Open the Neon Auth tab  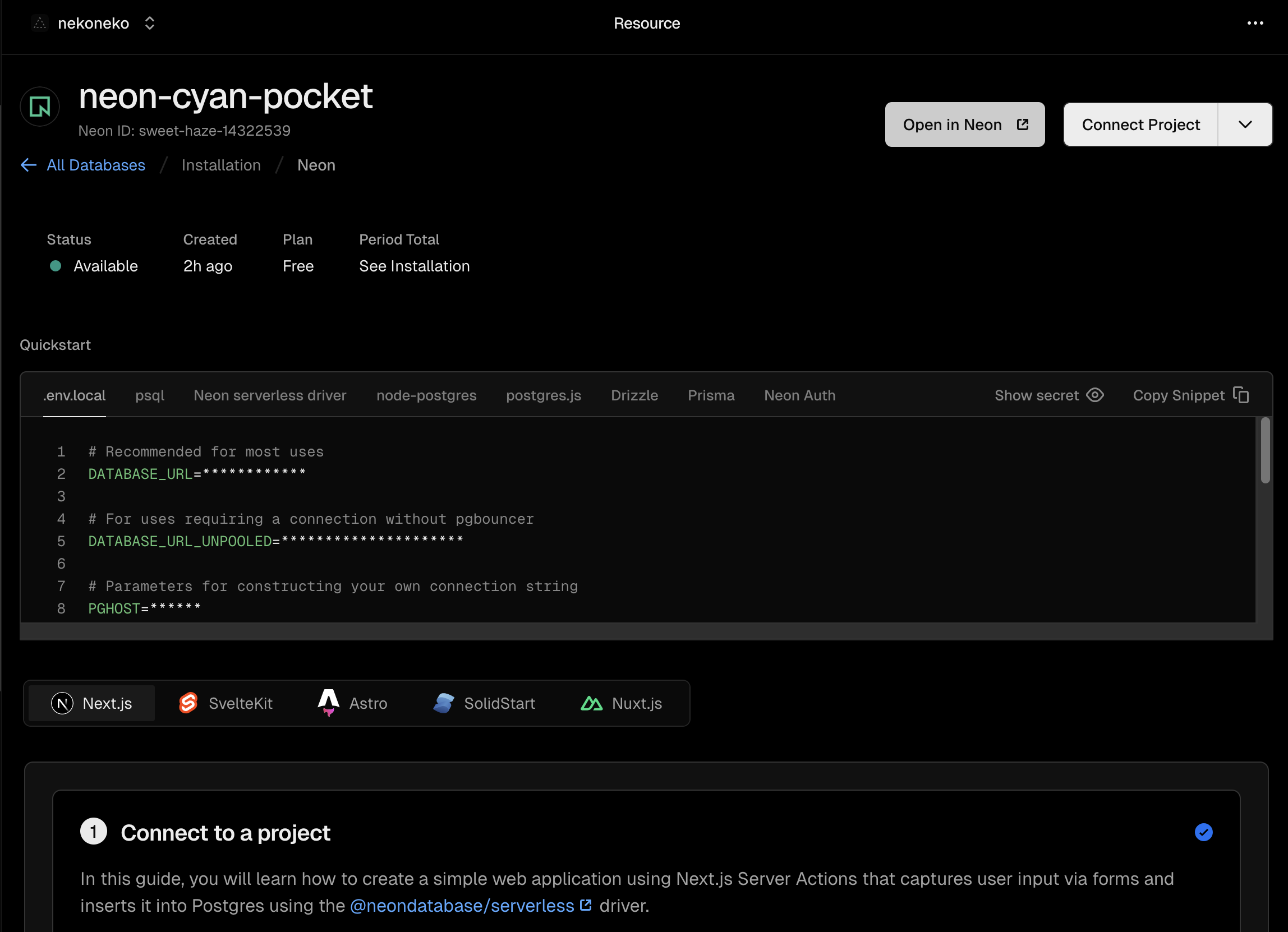[799, 395]
